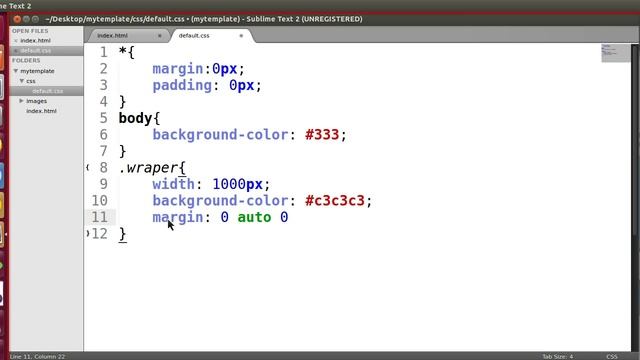Viewport: 640px width, 360px height.
Task: Select default.css under Open Files
Action: click(x=36, y=51)
